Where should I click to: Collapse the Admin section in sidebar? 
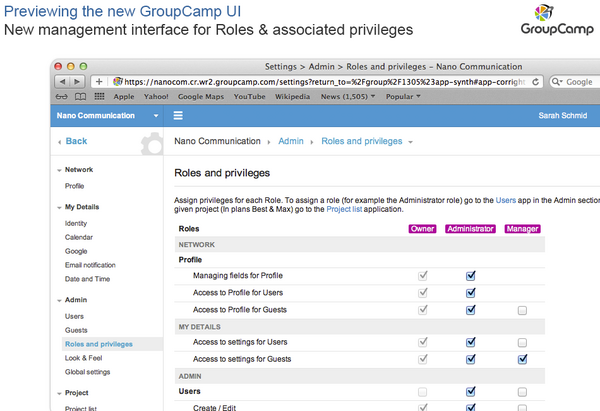click(59, 300)
